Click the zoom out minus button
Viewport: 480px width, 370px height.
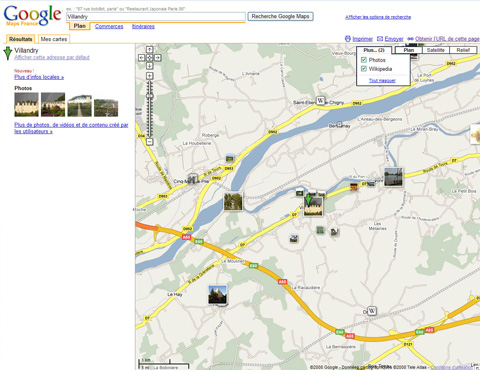(150, 142)
